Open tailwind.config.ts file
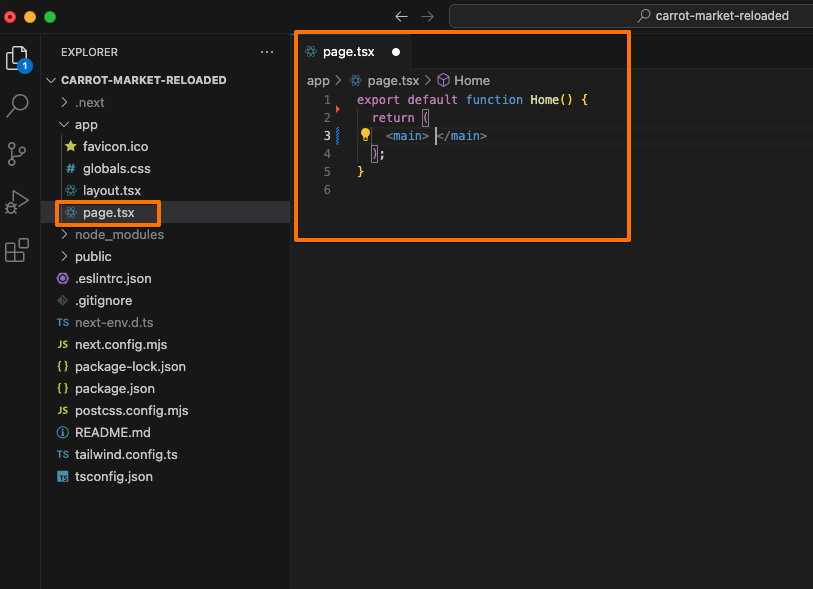Viewport: 813px width, 589px height. (x=126, y=455)
